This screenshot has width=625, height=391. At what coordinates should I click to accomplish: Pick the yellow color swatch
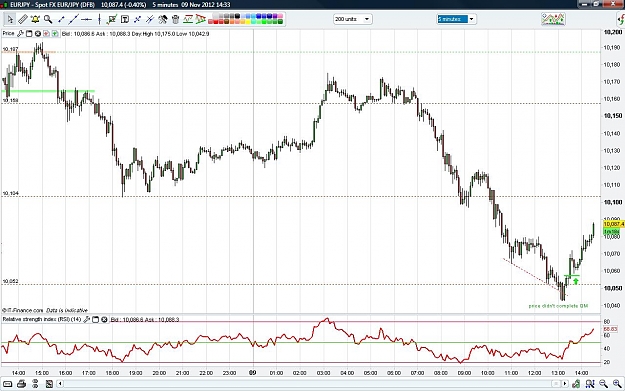pyautogui.click(x=248, y=22)
